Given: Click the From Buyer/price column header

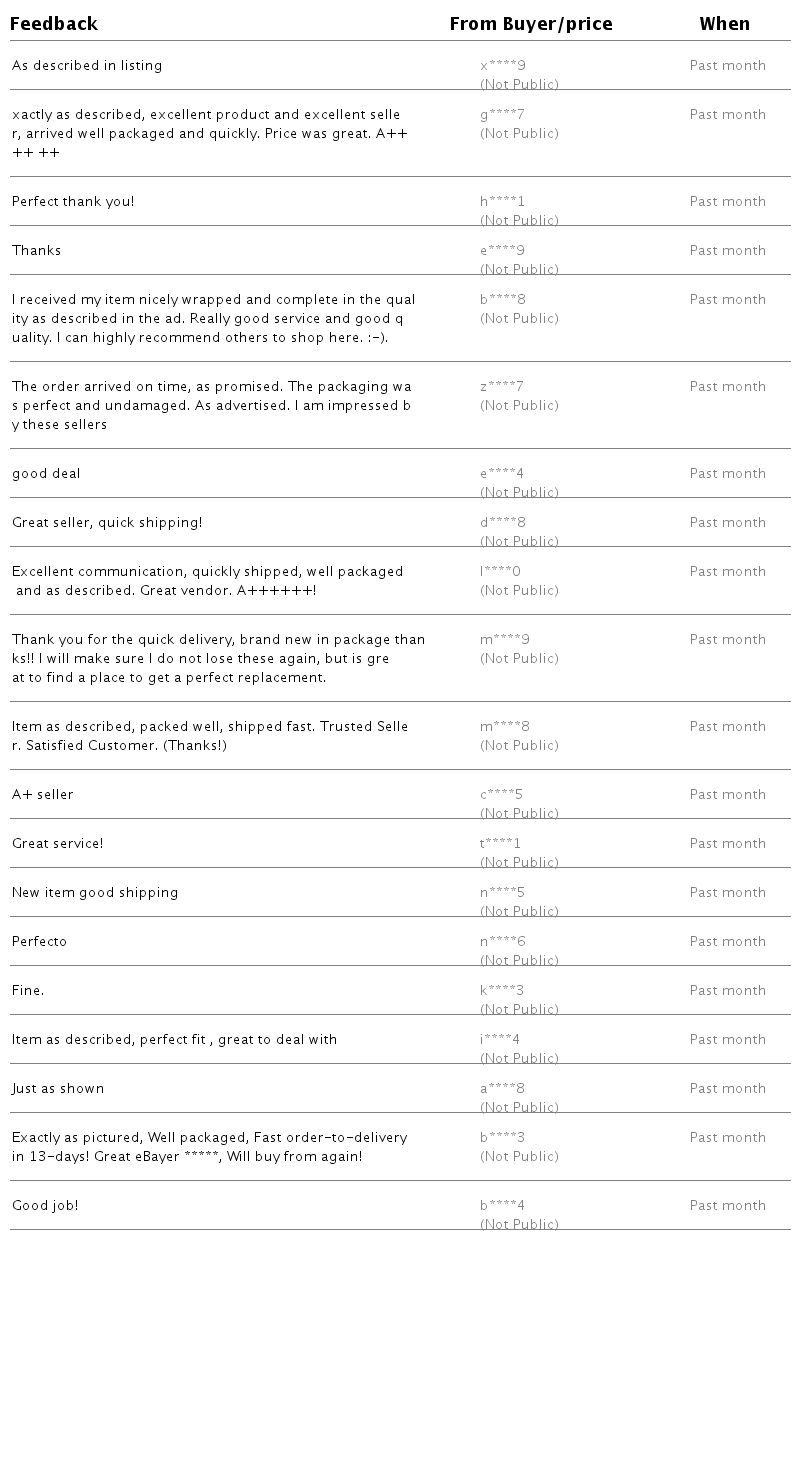Looking at the screenshot, I should click(531, 24).
